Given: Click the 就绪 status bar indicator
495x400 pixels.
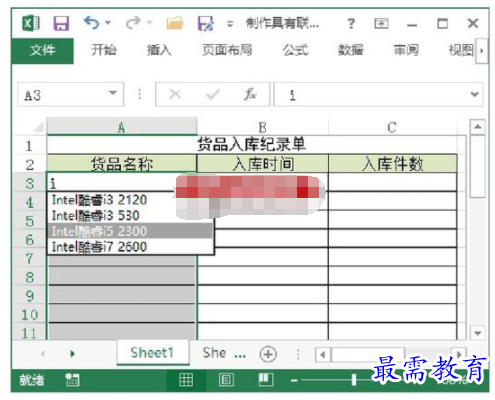Looking at the screenshot, I should (31, 380).
